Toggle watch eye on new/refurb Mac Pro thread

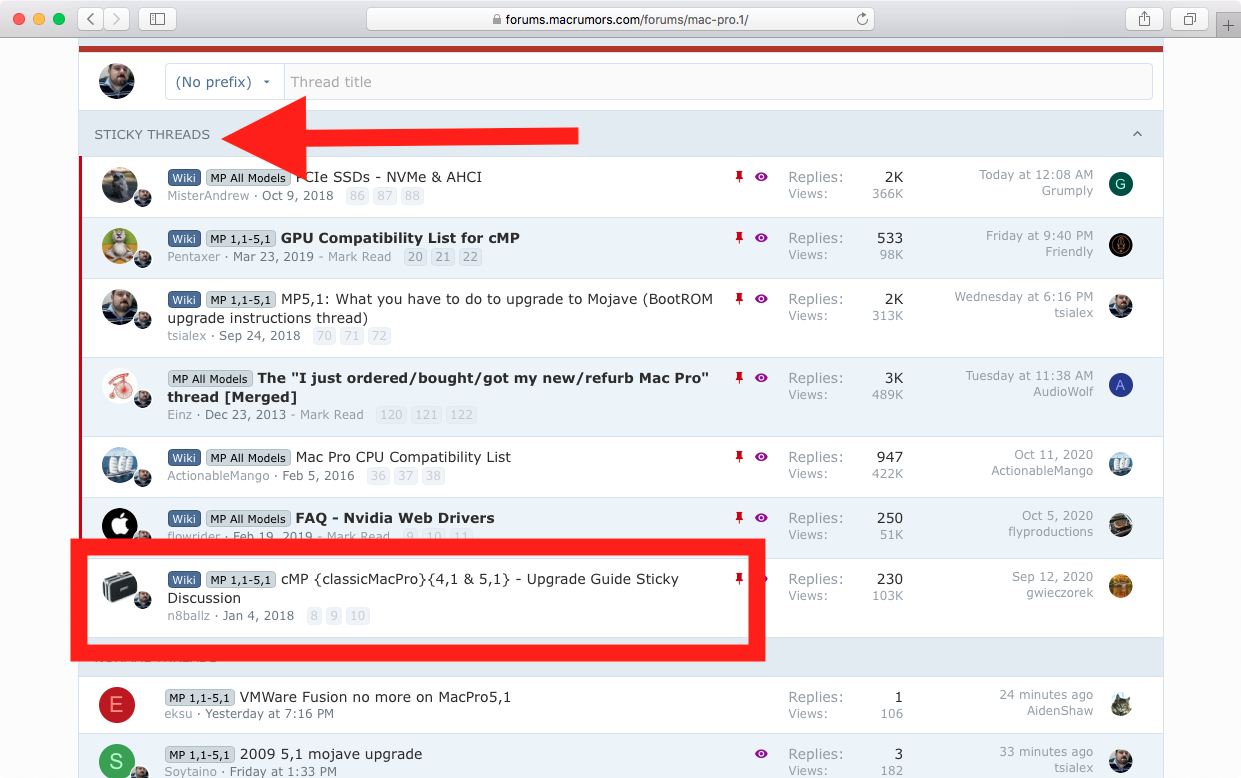tap(761, 378)
